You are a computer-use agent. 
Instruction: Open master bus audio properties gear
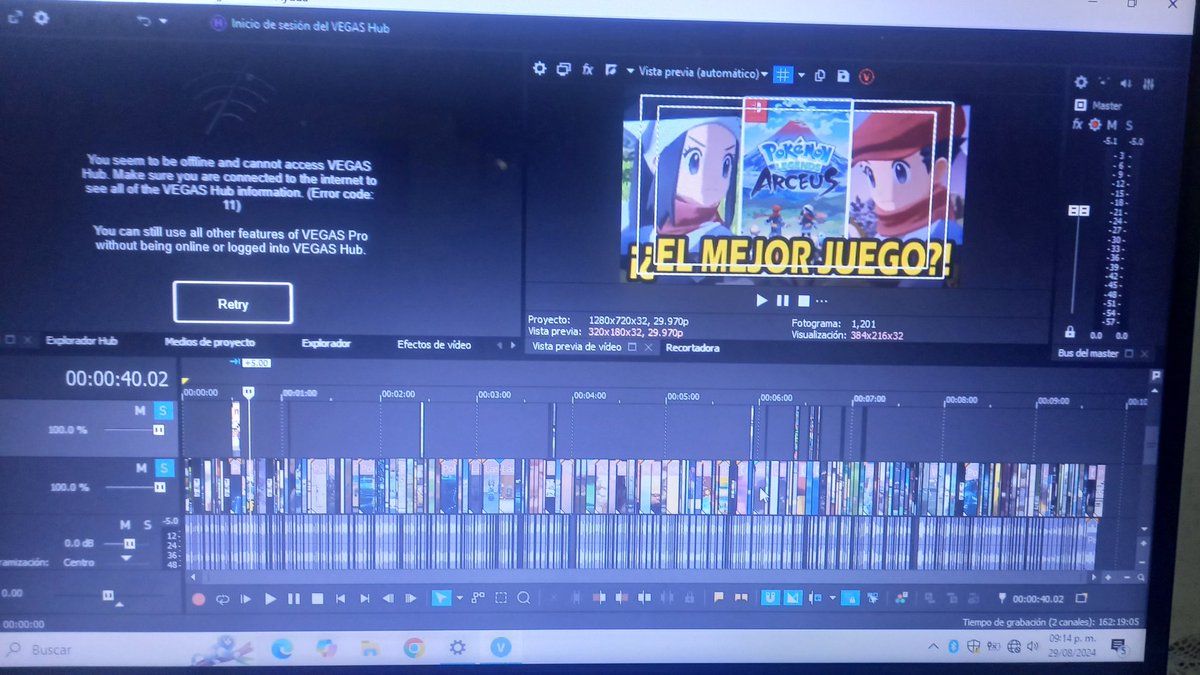point(1080,82)
